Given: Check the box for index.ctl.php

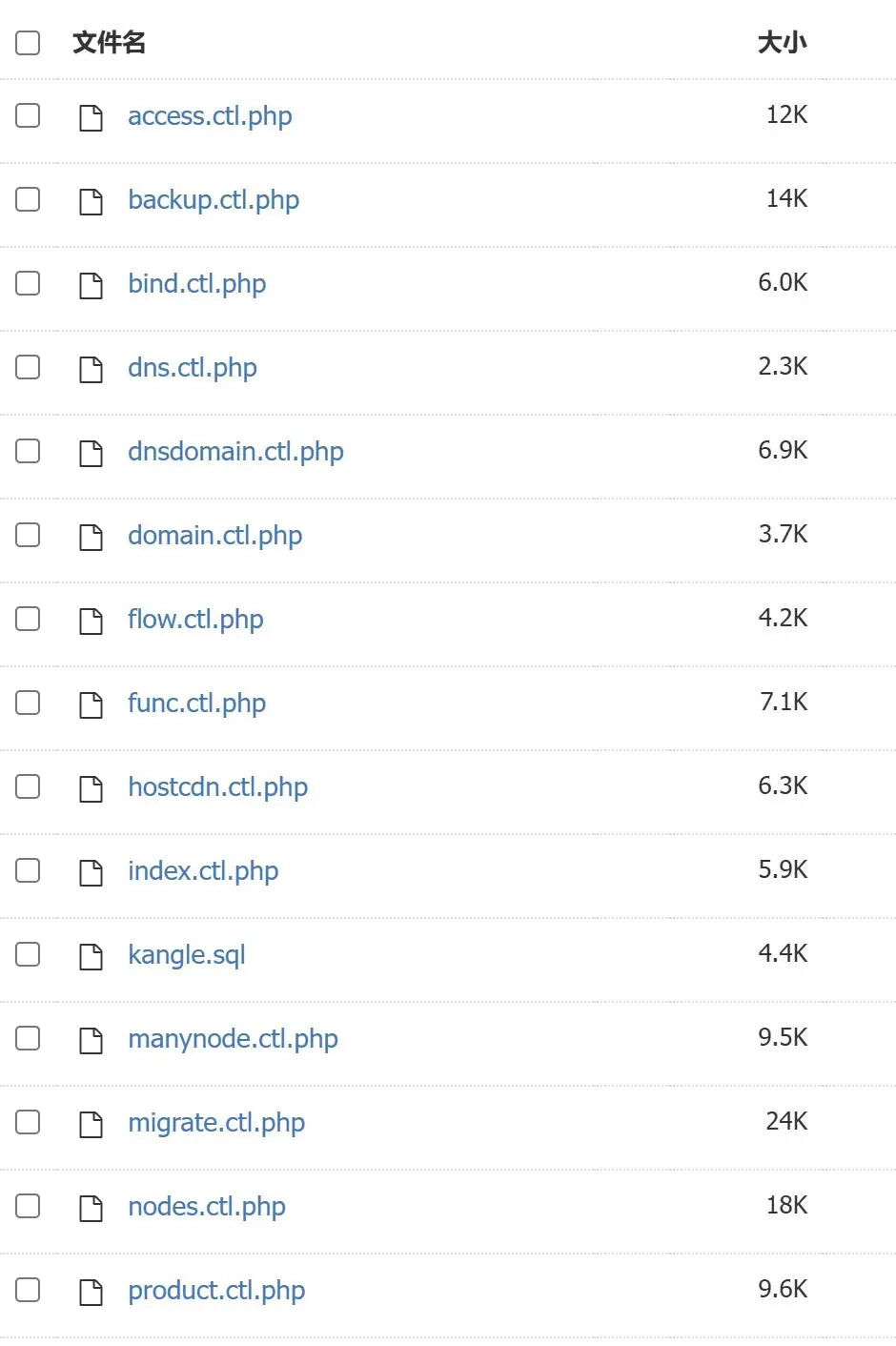Looking at the screenshot, I should (x=28, y=870).
